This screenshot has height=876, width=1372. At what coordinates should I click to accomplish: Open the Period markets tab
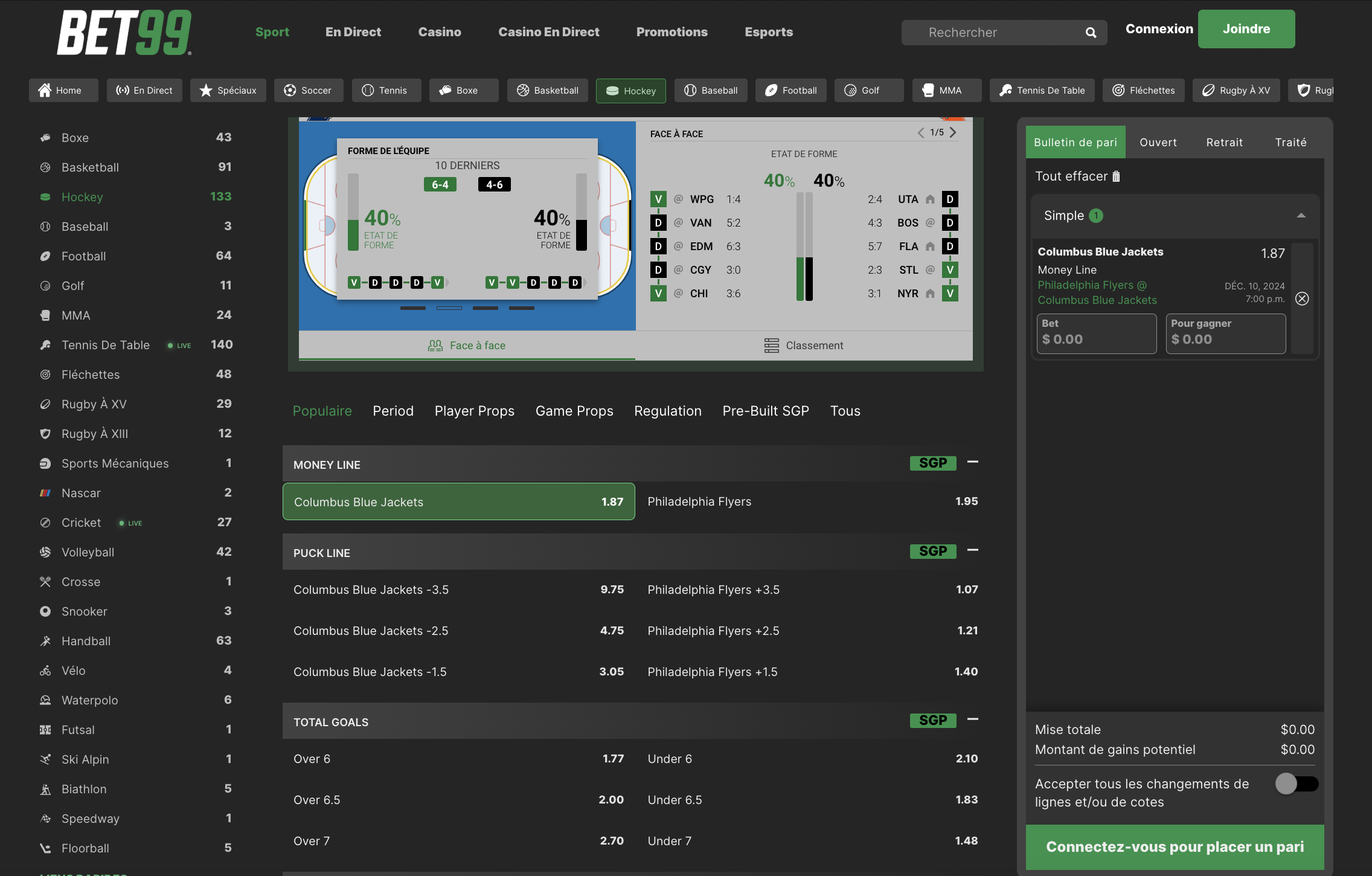pyautogui.click(x=393, y=411)
